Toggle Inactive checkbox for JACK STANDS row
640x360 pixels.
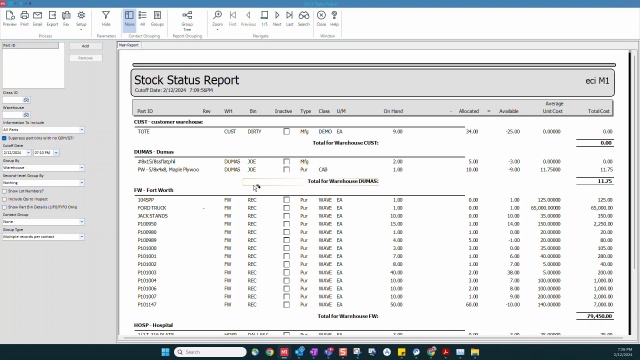287,216
